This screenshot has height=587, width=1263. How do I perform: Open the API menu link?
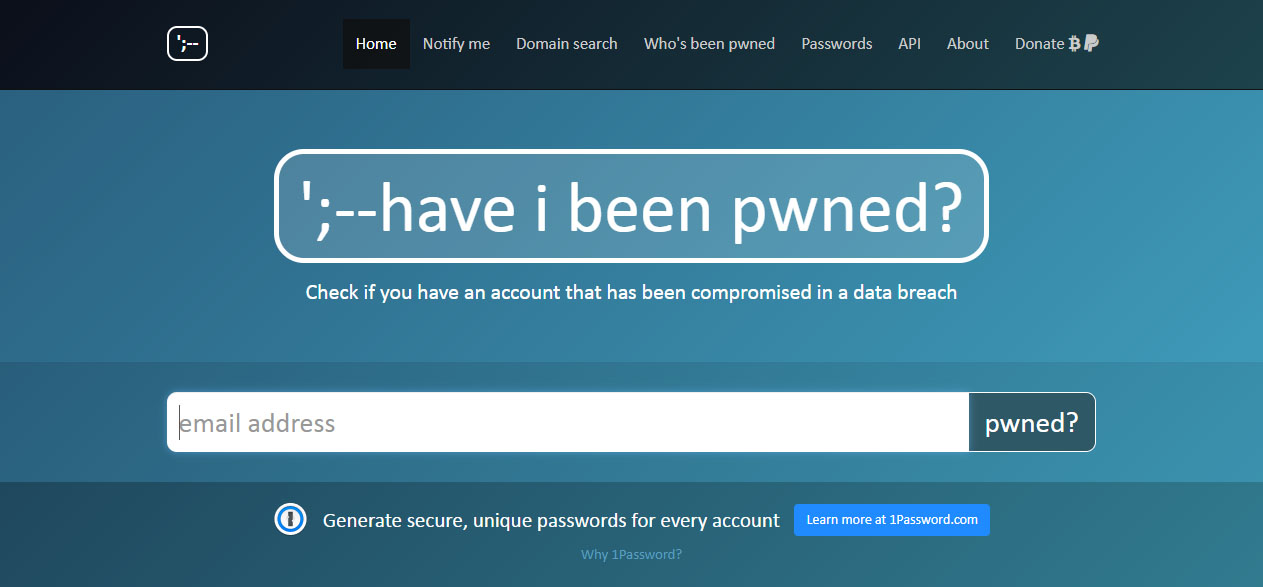pos(909,44)
